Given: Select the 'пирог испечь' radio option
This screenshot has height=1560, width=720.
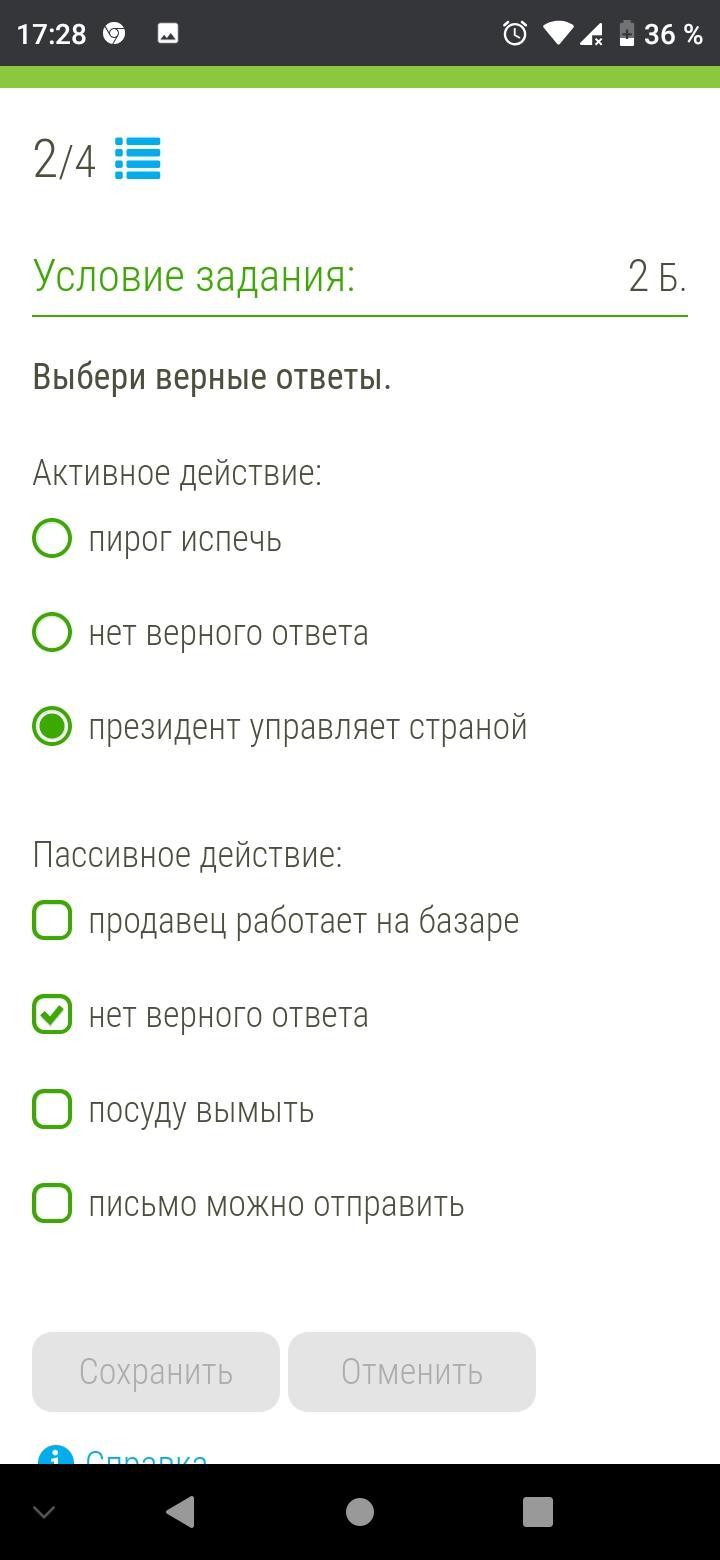Looking at the screenshot, I should click(52, 539).
